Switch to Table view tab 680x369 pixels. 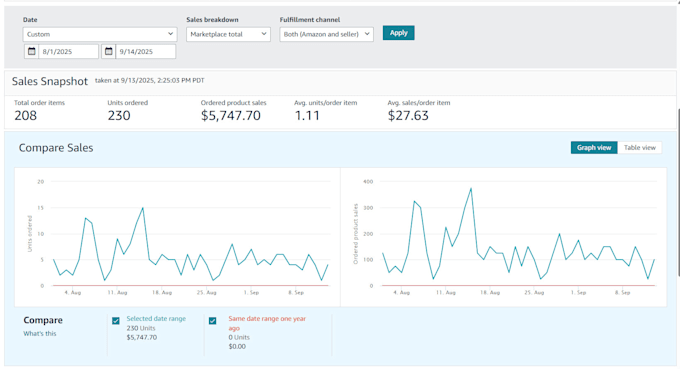(640, 147)
